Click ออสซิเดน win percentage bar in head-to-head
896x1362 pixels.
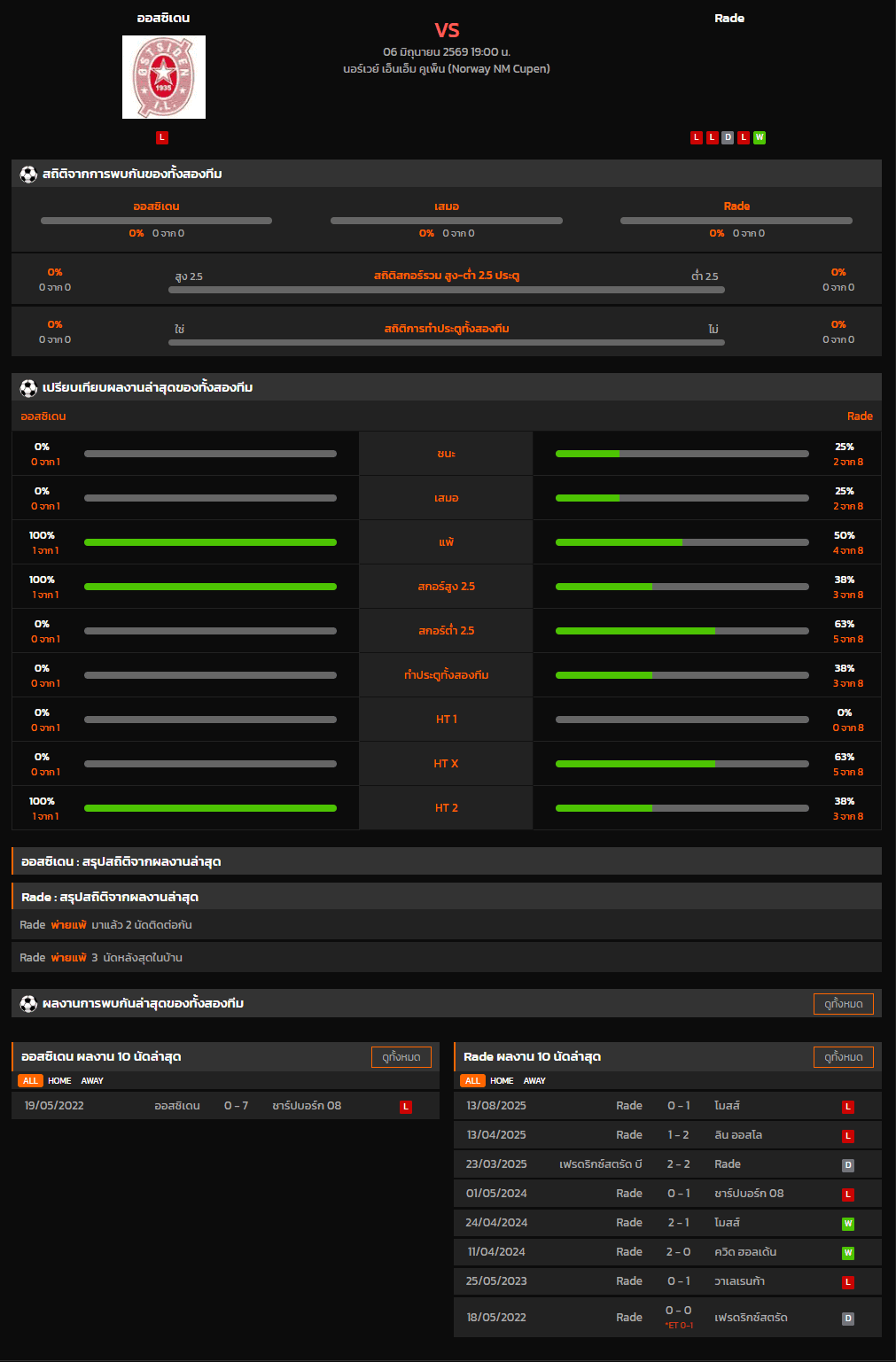[x=156, y=221]
